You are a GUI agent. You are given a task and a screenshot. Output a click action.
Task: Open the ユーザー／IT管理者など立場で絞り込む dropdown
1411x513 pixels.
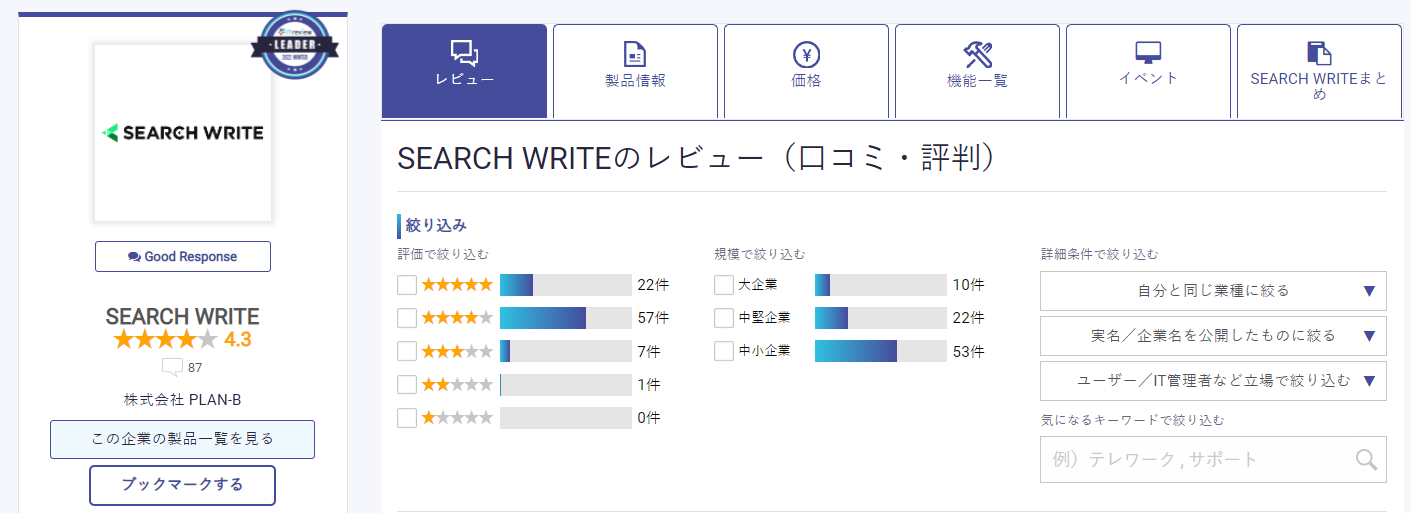point(1213,380)
